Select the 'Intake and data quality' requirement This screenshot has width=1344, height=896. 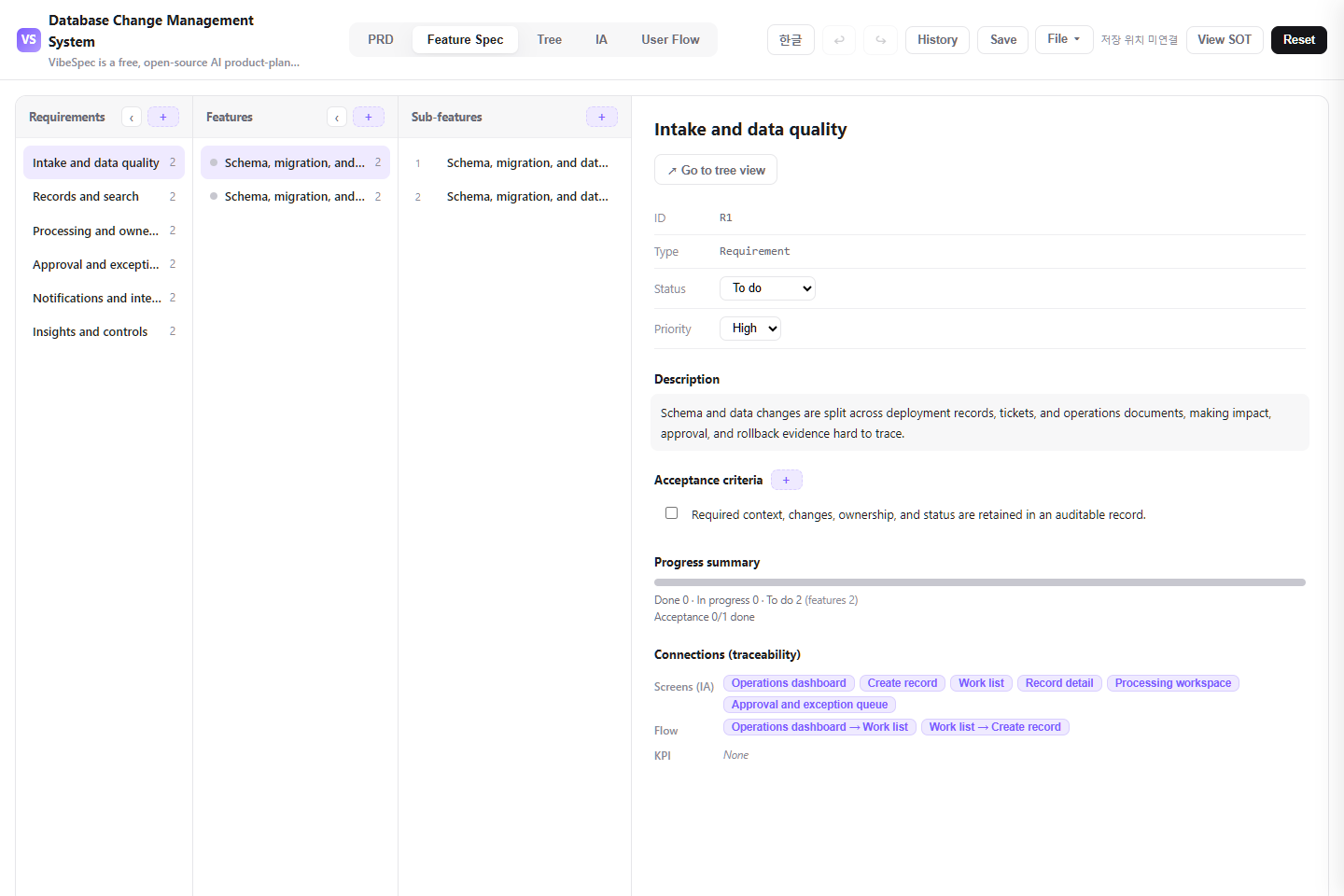pyautogui.click(x=104, y=162)
